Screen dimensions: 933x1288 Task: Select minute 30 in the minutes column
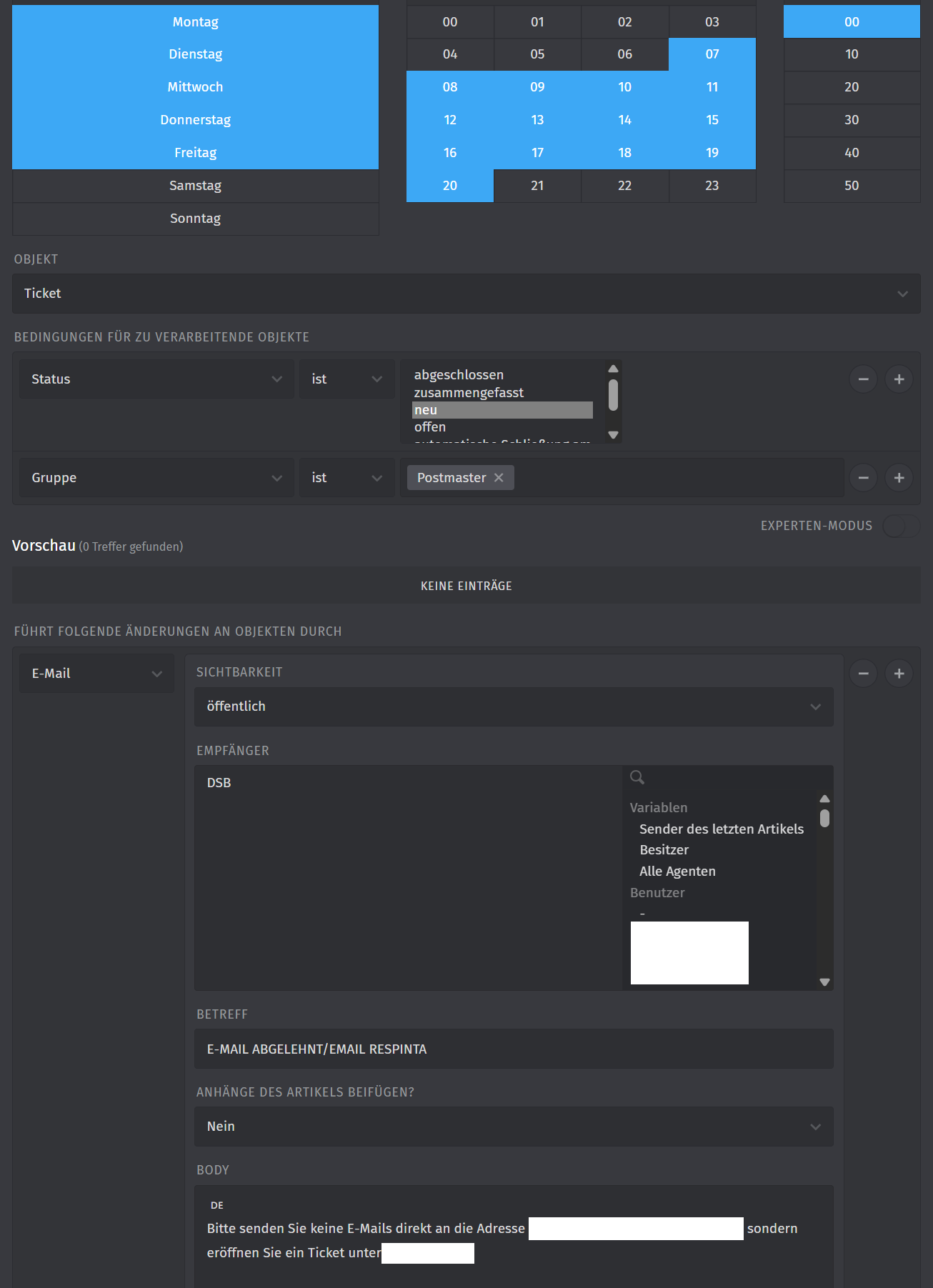tap(851, 120)
